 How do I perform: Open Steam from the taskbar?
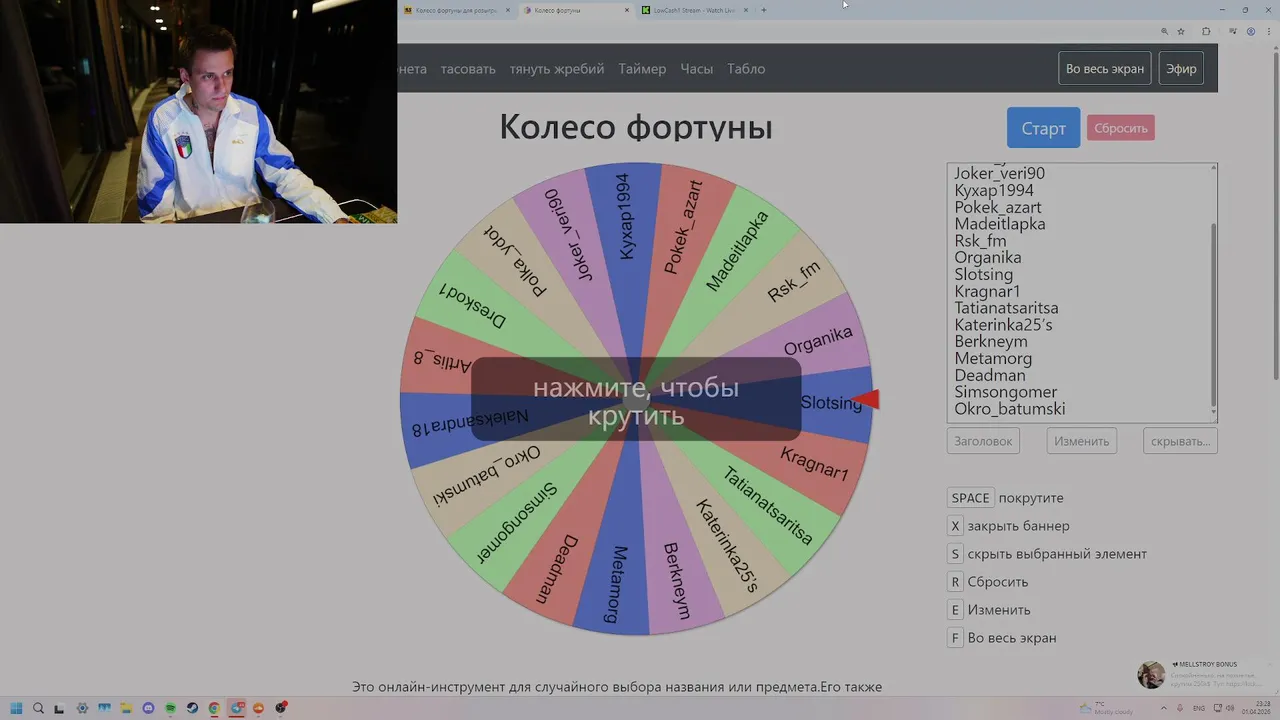pos(192,708)
